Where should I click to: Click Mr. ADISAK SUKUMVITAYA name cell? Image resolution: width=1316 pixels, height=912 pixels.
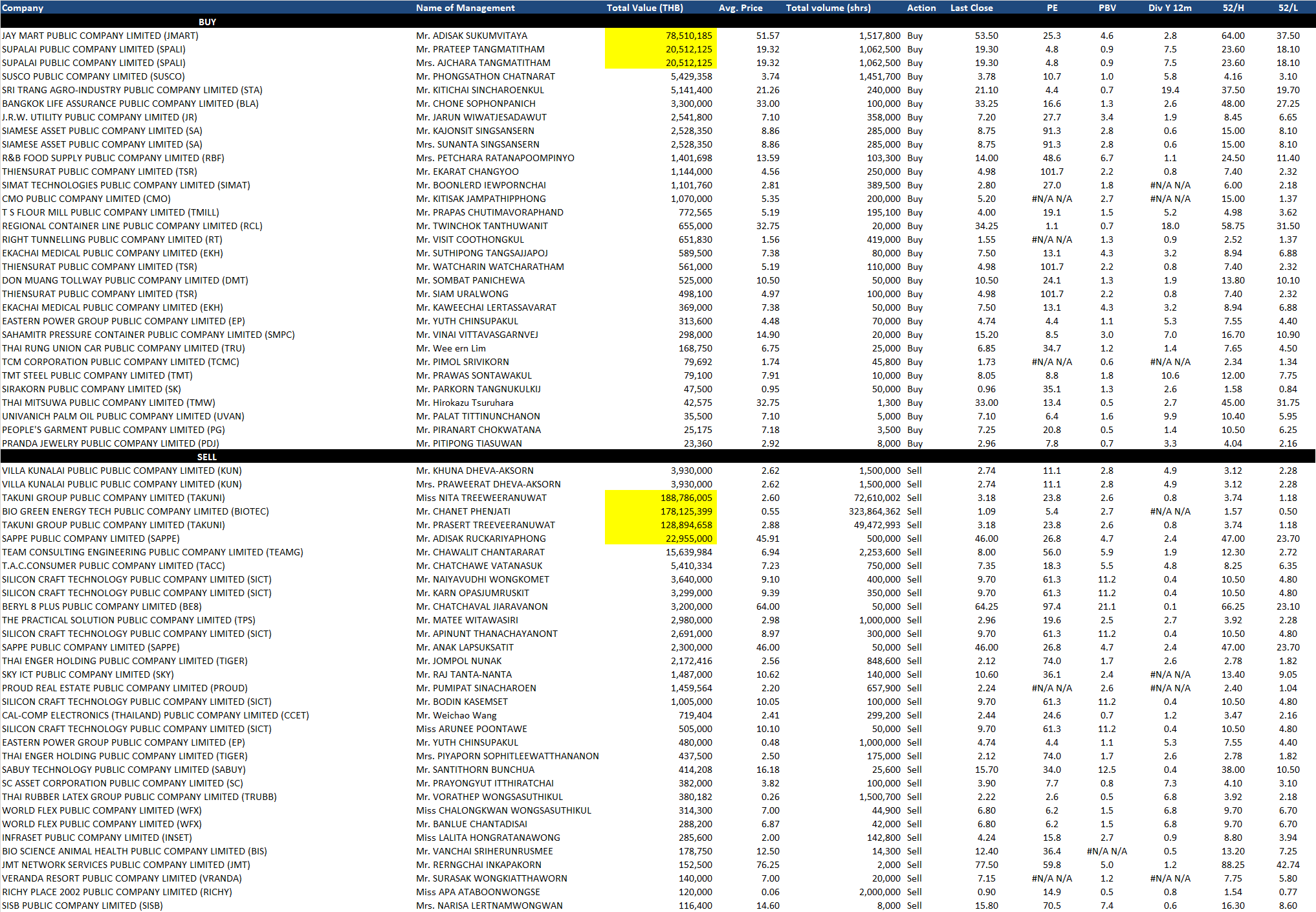472,36
